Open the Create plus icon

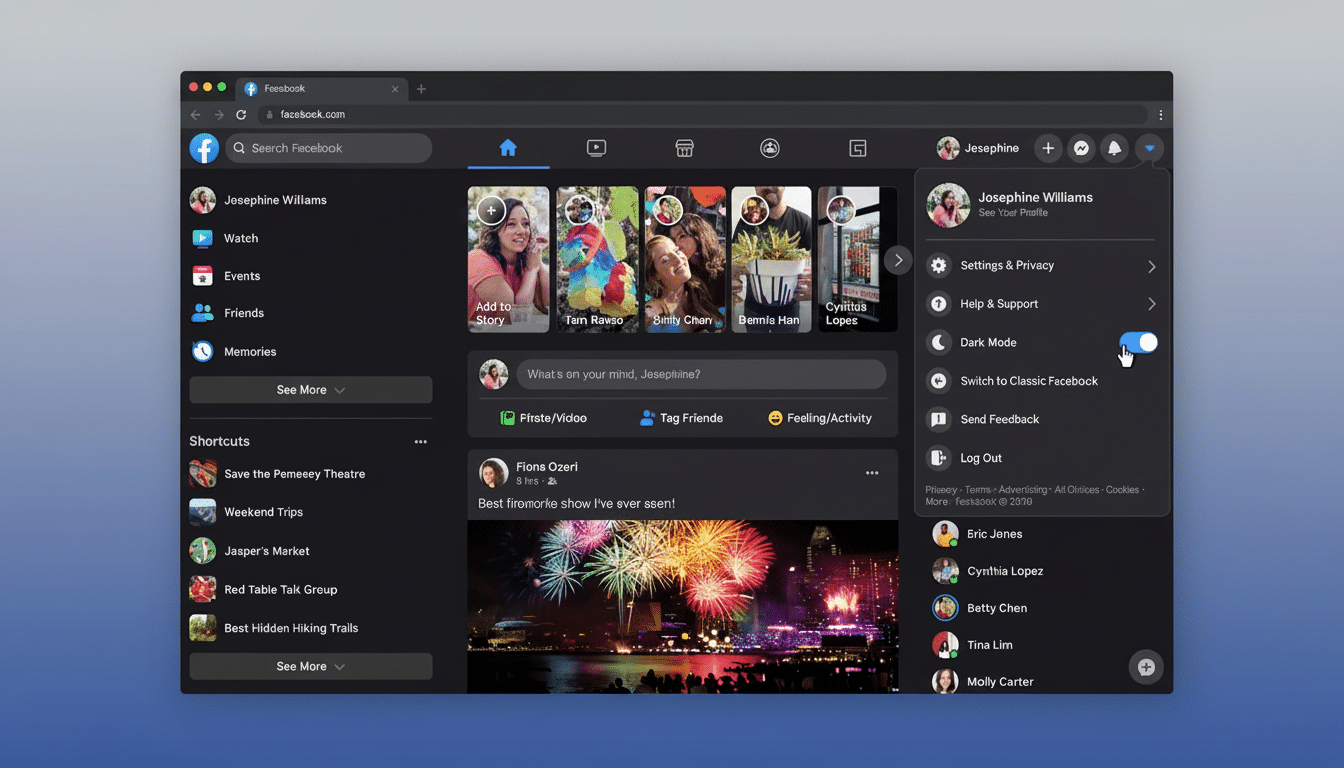pyautogui.click(x=1048, y=147)
